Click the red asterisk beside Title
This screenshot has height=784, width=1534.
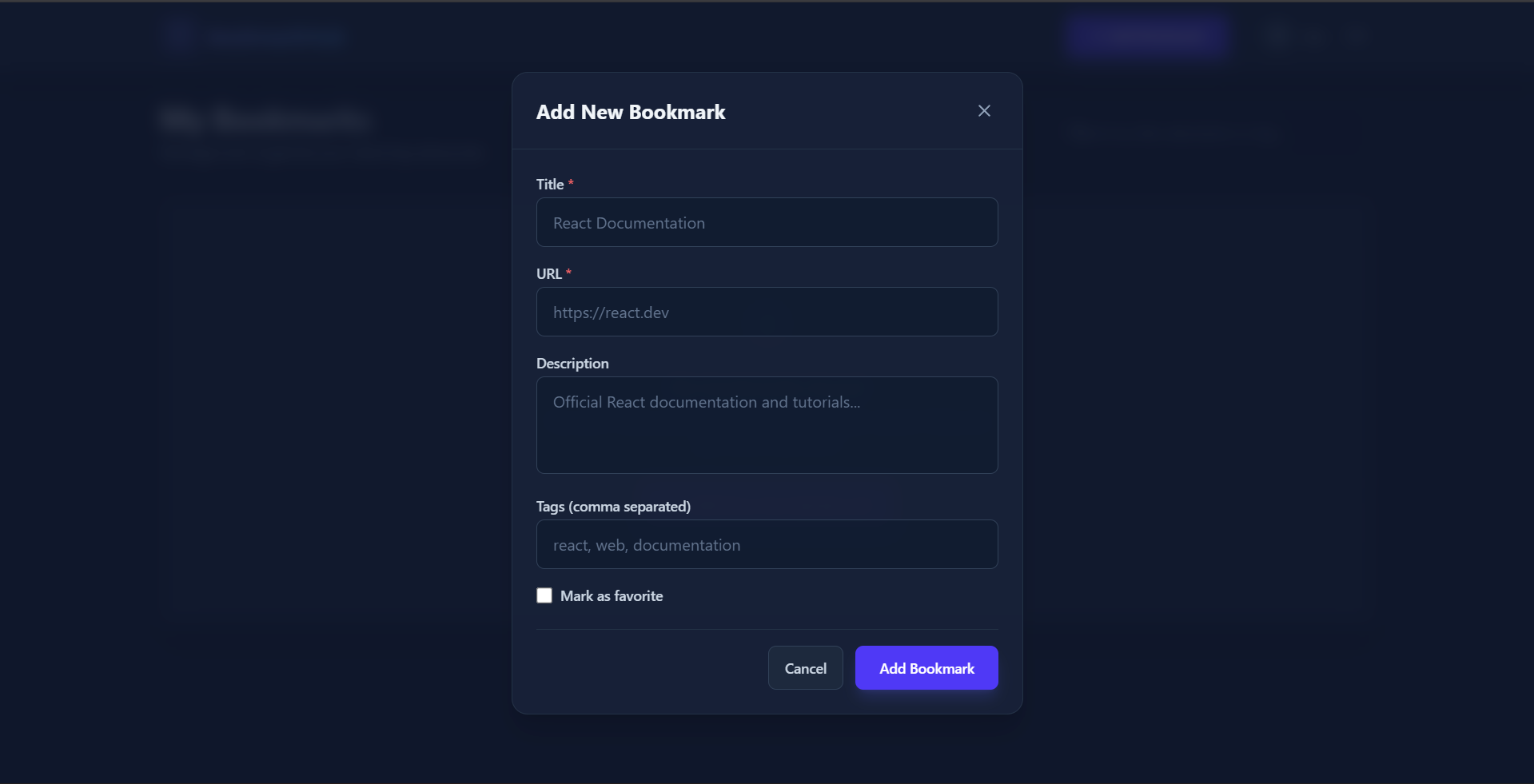pos(571,183)
